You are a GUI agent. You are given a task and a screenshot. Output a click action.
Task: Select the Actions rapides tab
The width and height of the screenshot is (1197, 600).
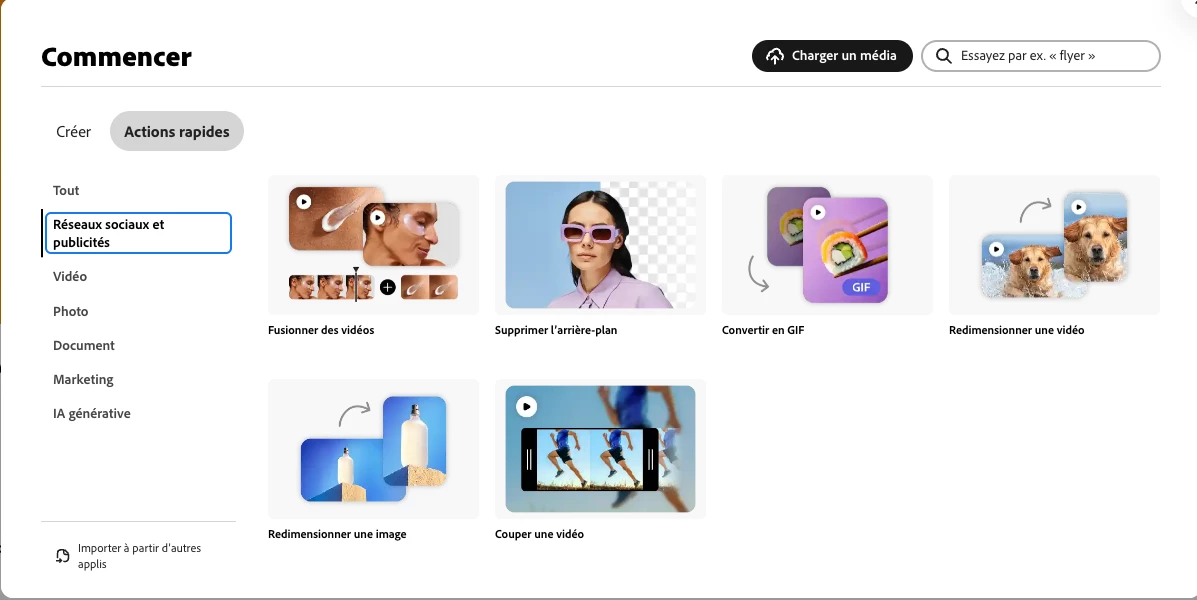click(177, 131)
